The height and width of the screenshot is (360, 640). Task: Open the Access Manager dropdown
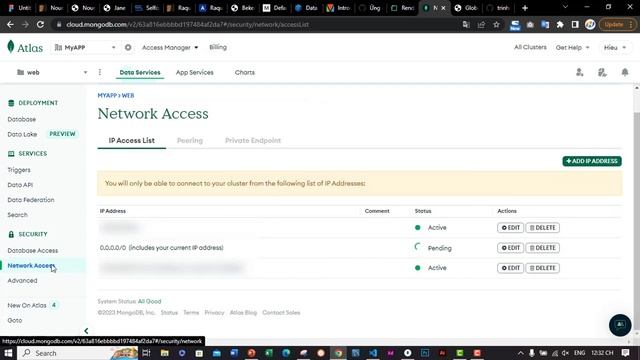[170, 47]
